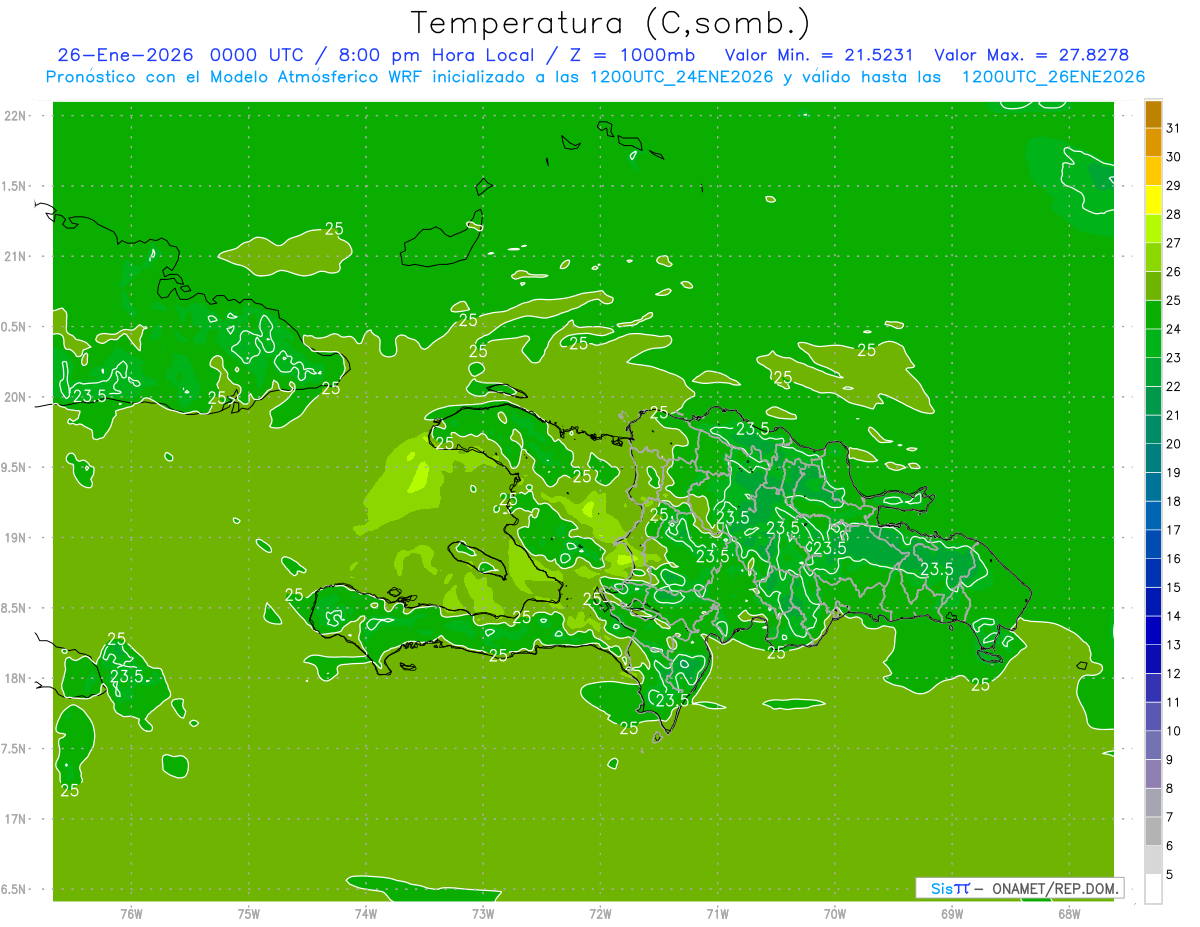Click the legend swatch between 23 and 24
The image size is (1200, 927).
click(1153, 344)
